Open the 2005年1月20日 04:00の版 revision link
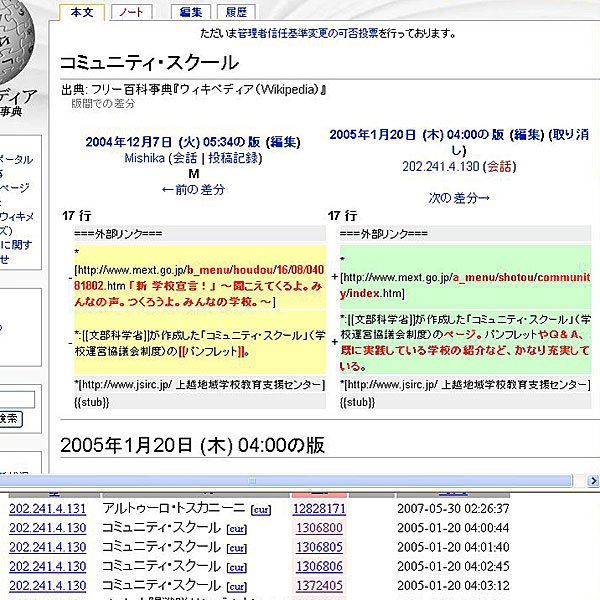The image size is (600, 600). 417,135
